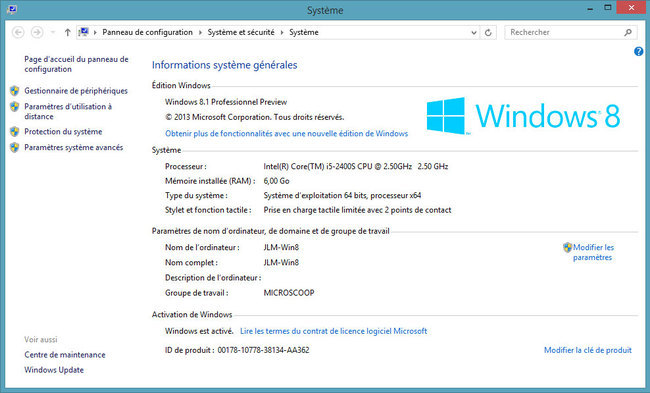The image size is (650, 393).
Task: Click shield icon beside Protection du système
Action: click(15, 131)
